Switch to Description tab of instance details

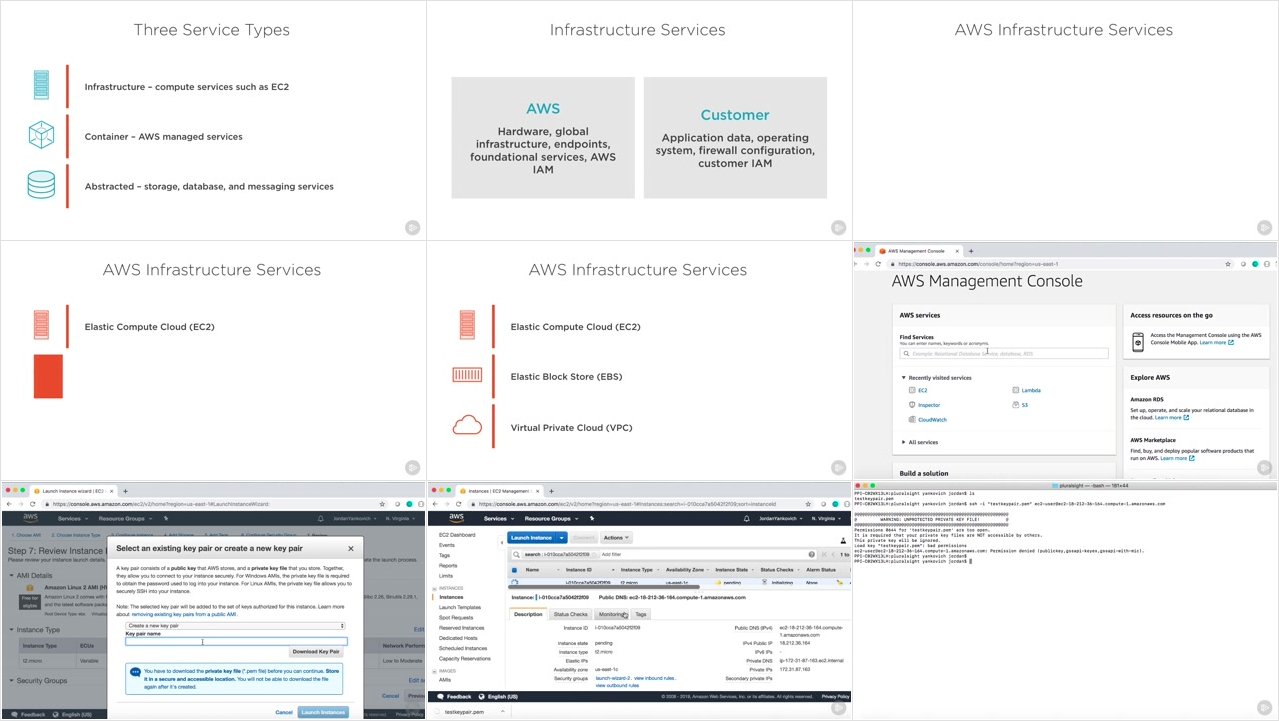(528, 614)
